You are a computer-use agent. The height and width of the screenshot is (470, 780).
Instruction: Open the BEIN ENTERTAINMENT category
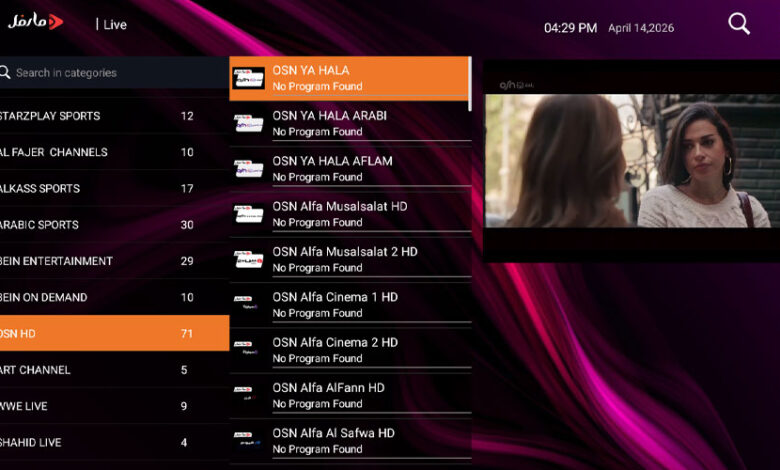click(x=100, y=261)
